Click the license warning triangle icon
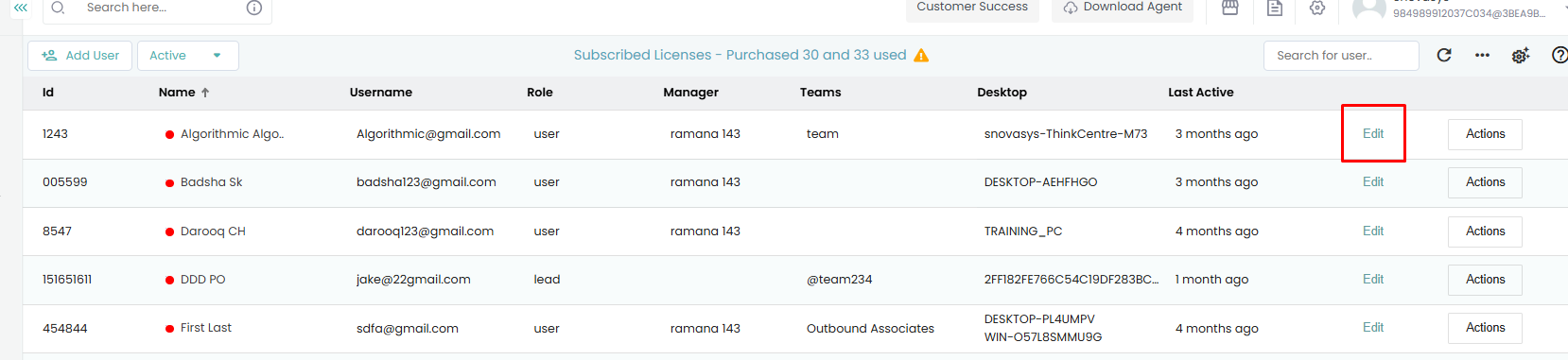This screenshot has width=1568, height=360. tap(921, 55)
